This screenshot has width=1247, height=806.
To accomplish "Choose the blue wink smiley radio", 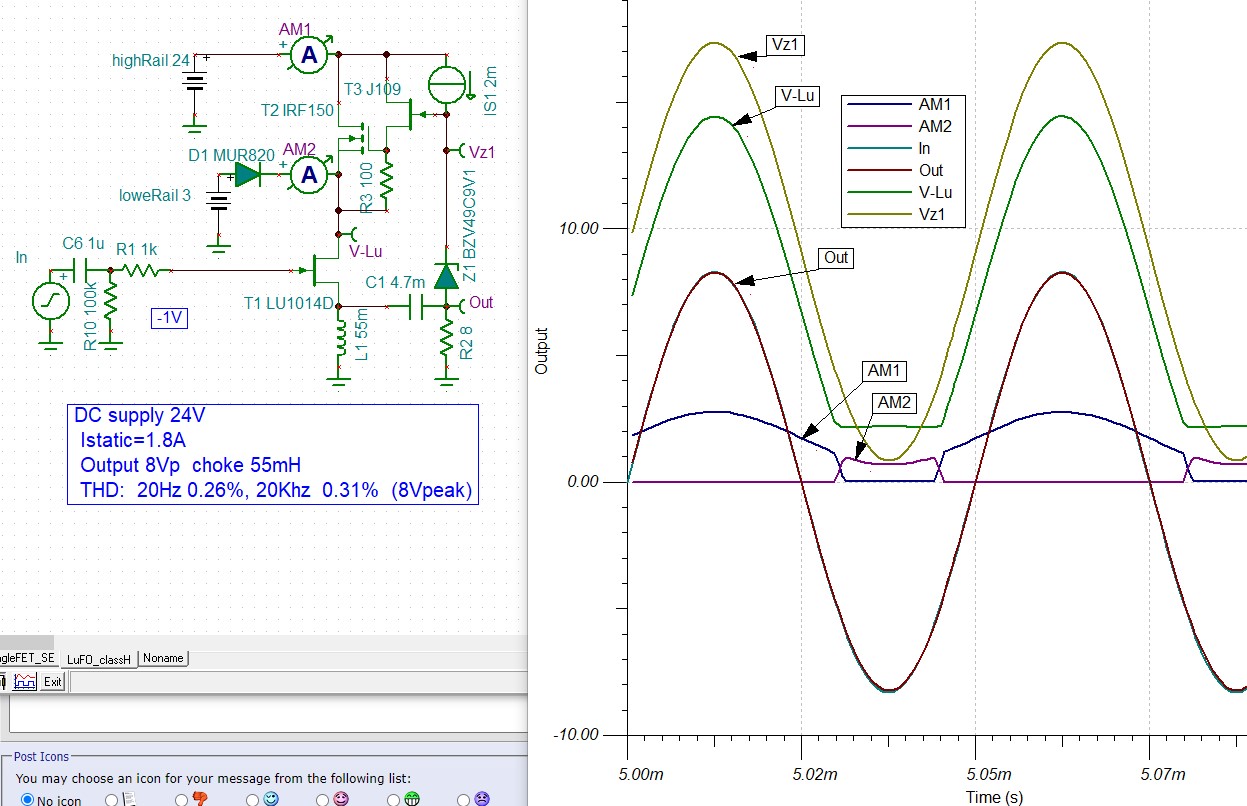I will point(251,799).
